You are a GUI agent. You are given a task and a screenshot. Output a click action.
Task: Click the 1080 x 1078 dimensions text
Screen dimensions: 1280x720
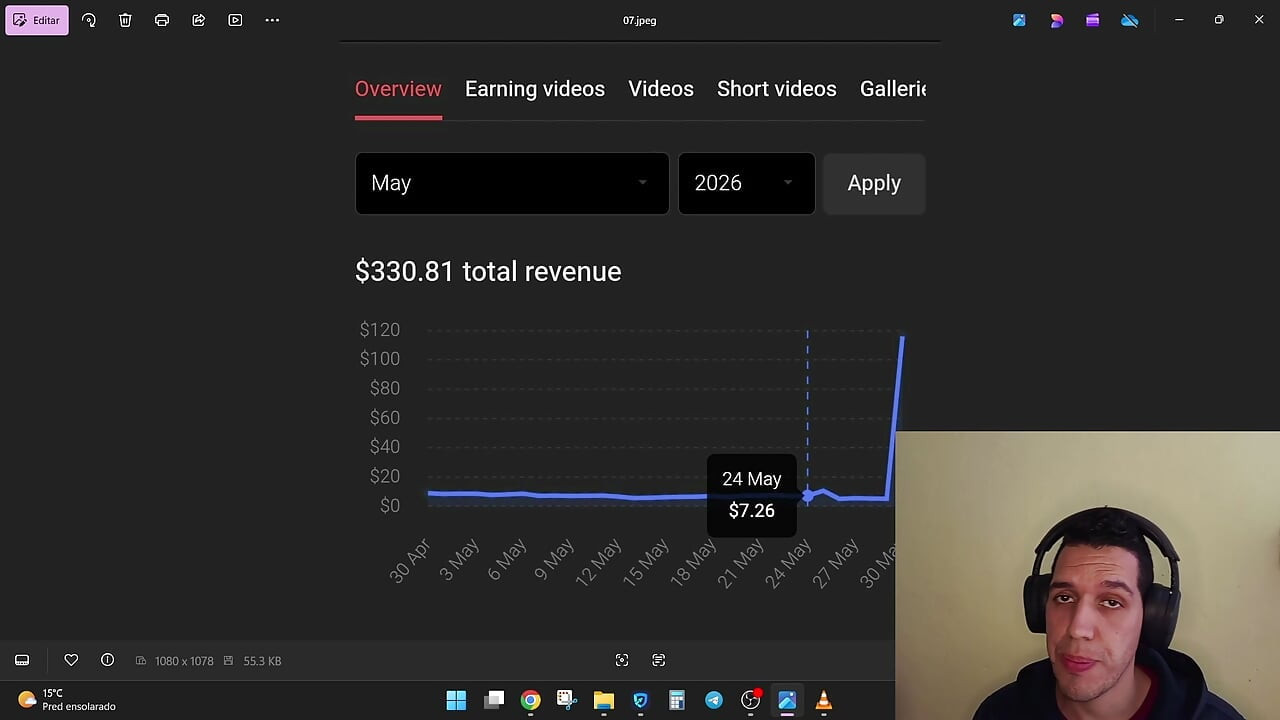184,661
